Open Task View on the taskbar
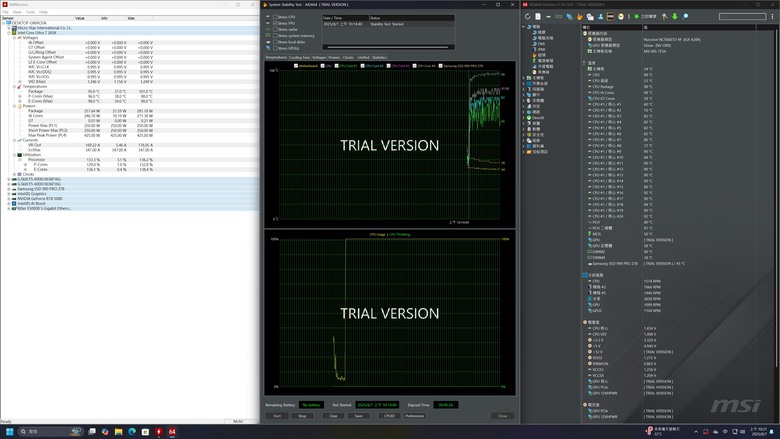The image size is (780, 439). (92, 432)
